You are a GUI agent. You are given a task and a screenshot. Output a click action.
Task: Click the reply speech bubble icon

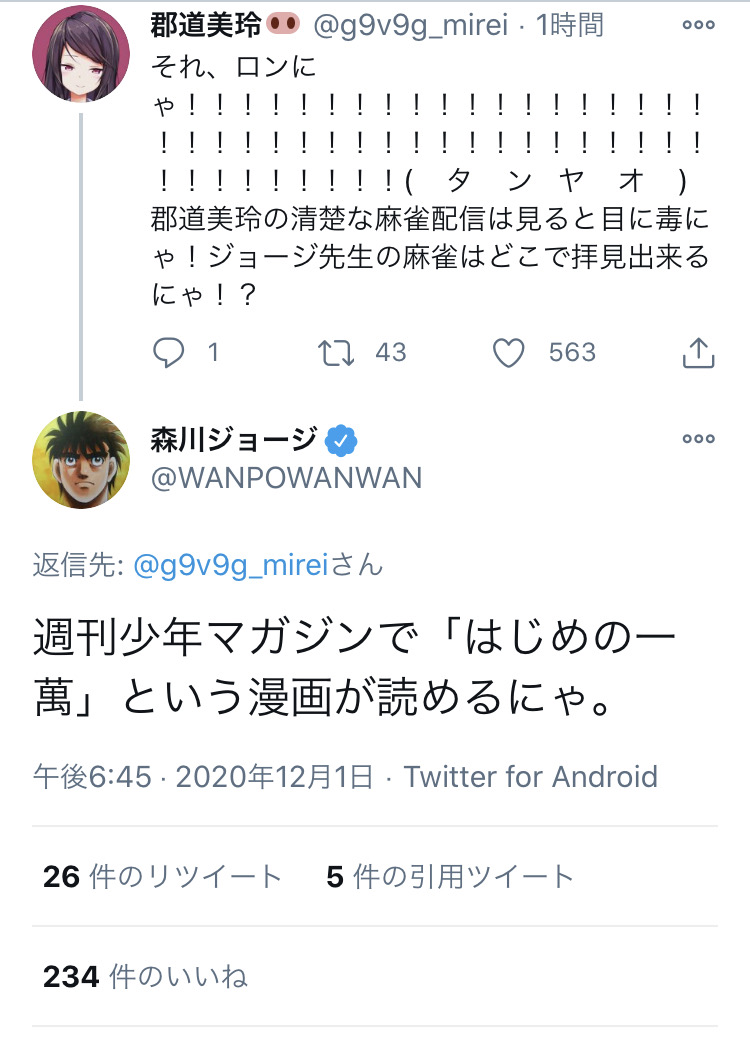coord(169,353)
